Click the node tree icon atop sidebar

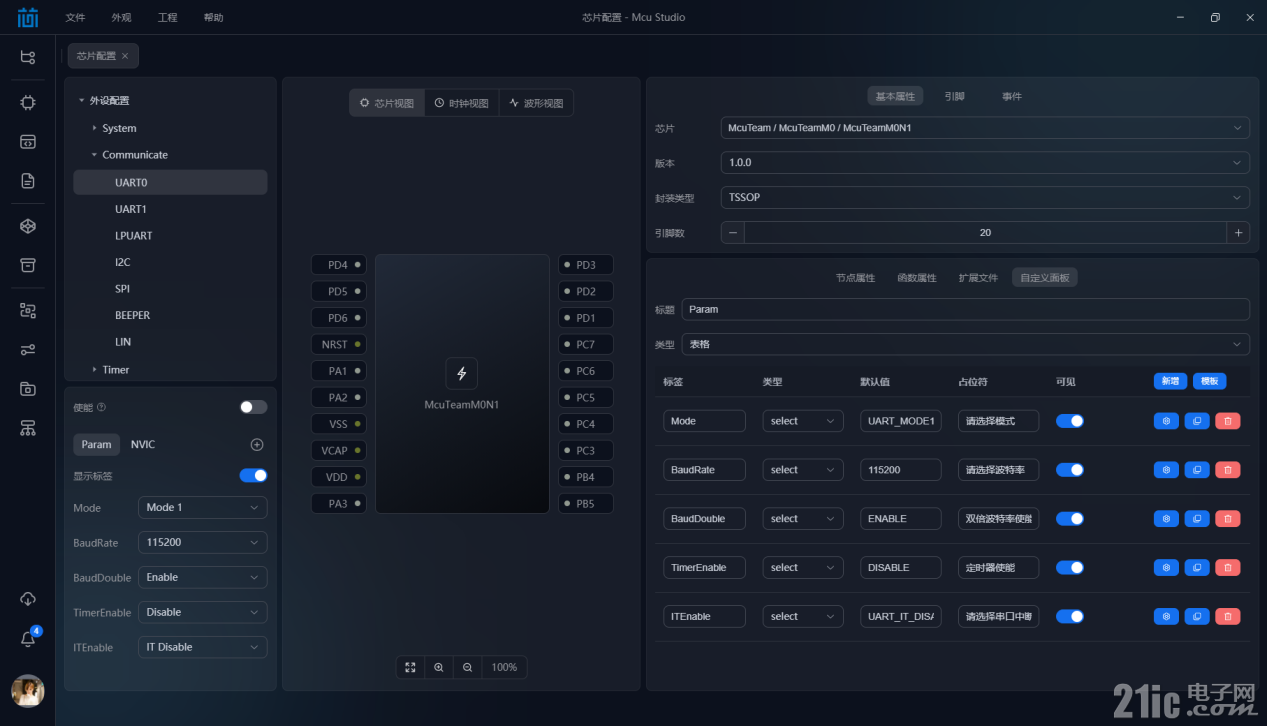(28, 57)
